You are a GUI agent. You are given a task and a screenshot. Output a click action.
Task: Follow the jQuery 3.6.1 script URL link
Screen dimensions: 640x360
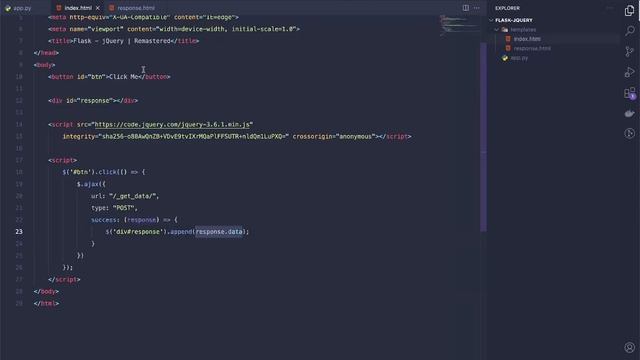point(172,124)
